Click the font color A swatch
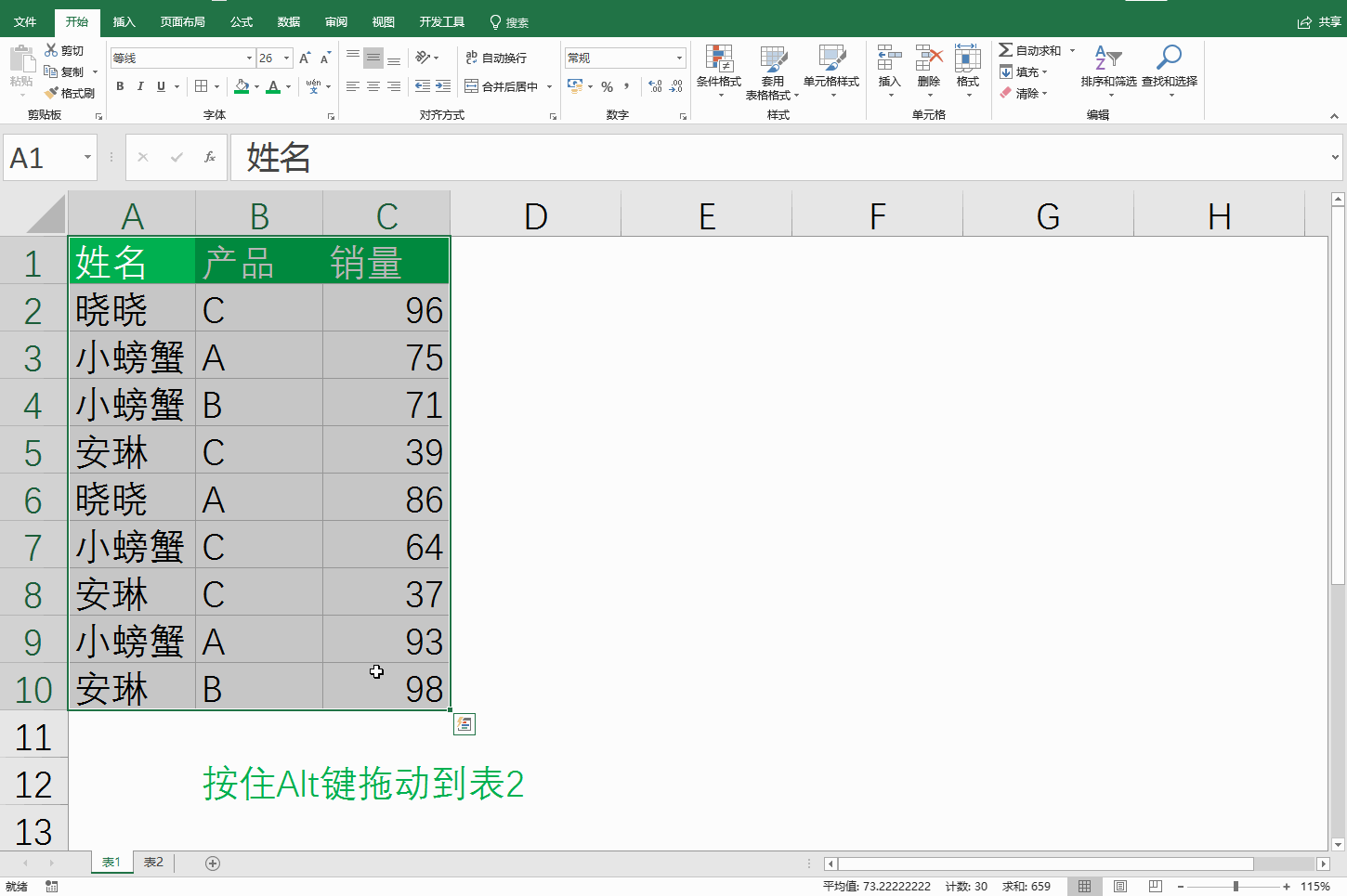Screen dimensions: 1347x896 (x=273, y=86)
